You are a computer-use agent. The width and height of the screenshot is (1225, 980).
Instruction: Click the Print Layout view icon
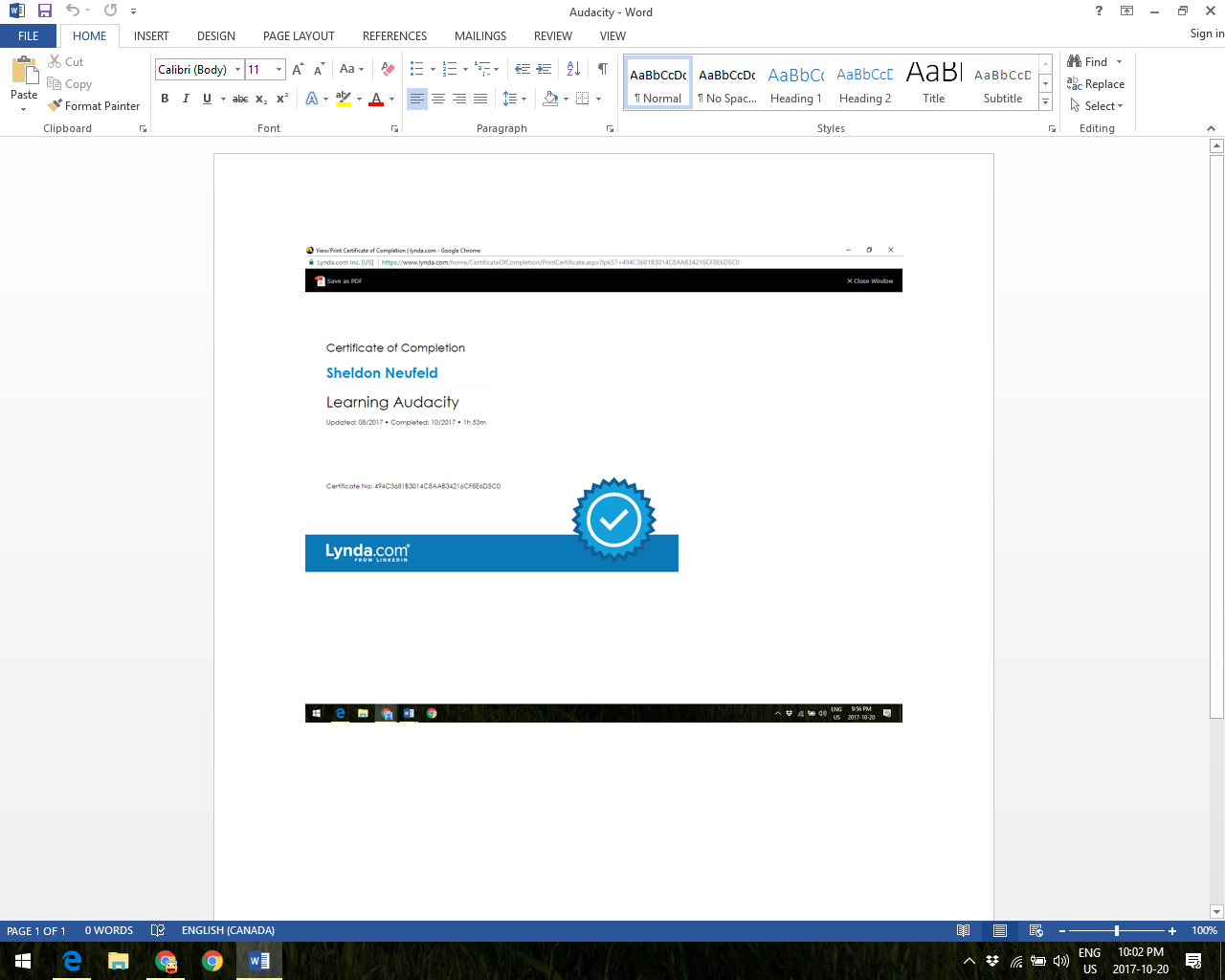coord(1000,930)
